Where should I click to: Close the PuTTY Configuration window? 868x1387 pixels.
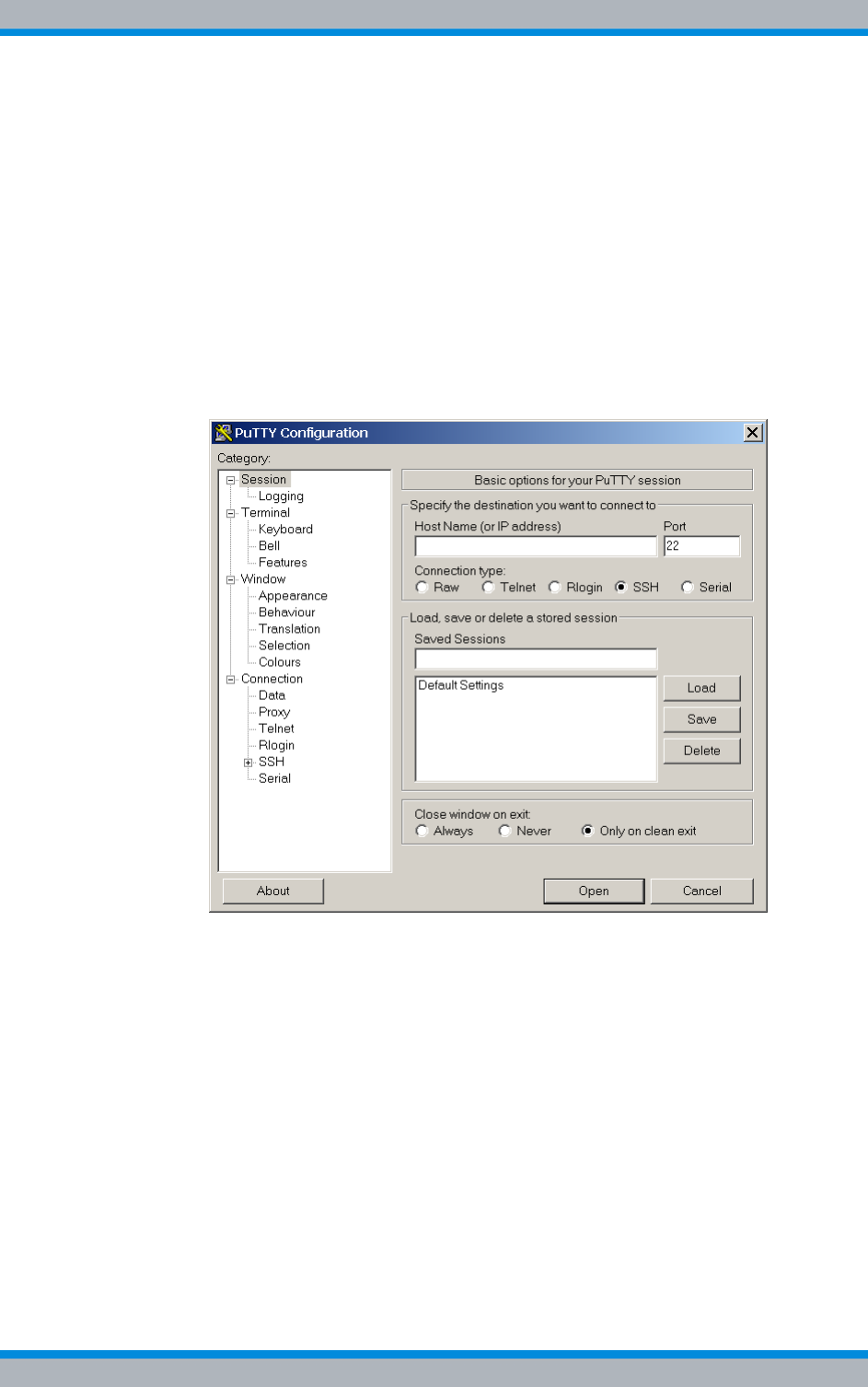[753, 433]
